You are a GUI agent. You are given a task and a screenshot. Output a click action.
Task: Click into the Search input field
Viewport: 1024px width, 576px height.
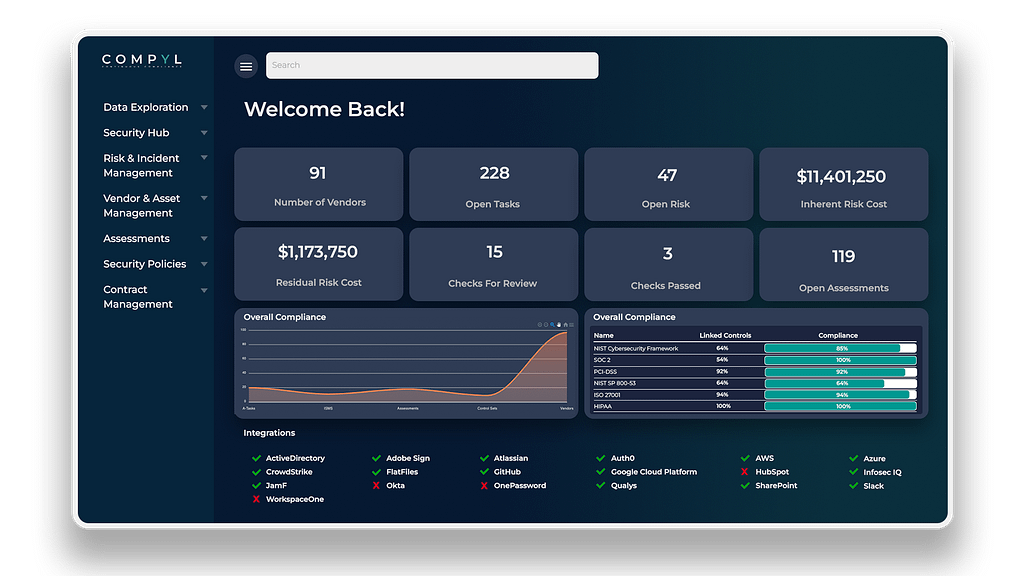(x=432, y=65)
